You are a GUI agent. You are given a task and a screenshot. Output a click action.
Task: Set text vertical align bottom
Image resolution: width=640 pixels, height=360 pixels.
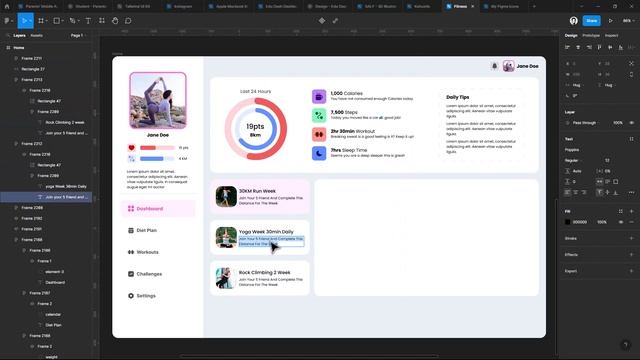point(616,192)
